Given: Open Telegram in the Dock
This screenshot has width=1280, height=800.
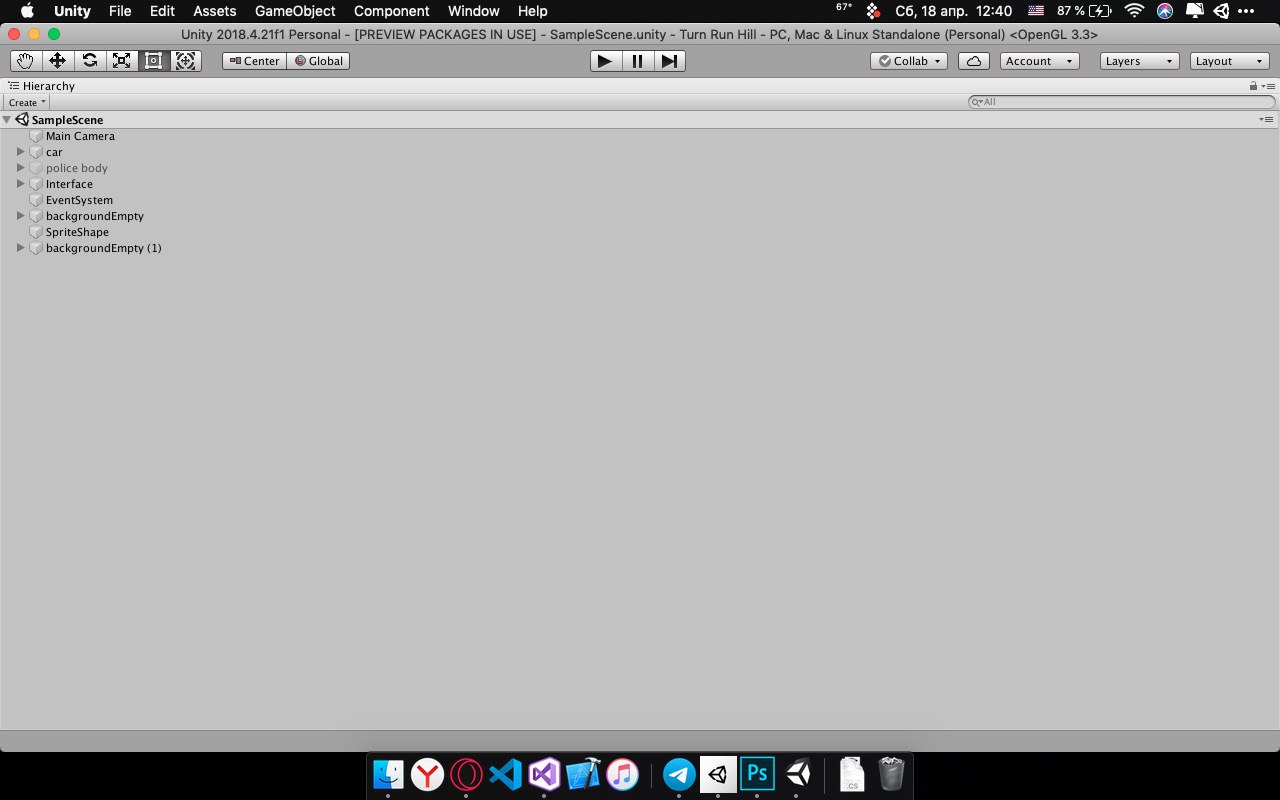Looking at the screenshot, I should click(x=679, y=774).
